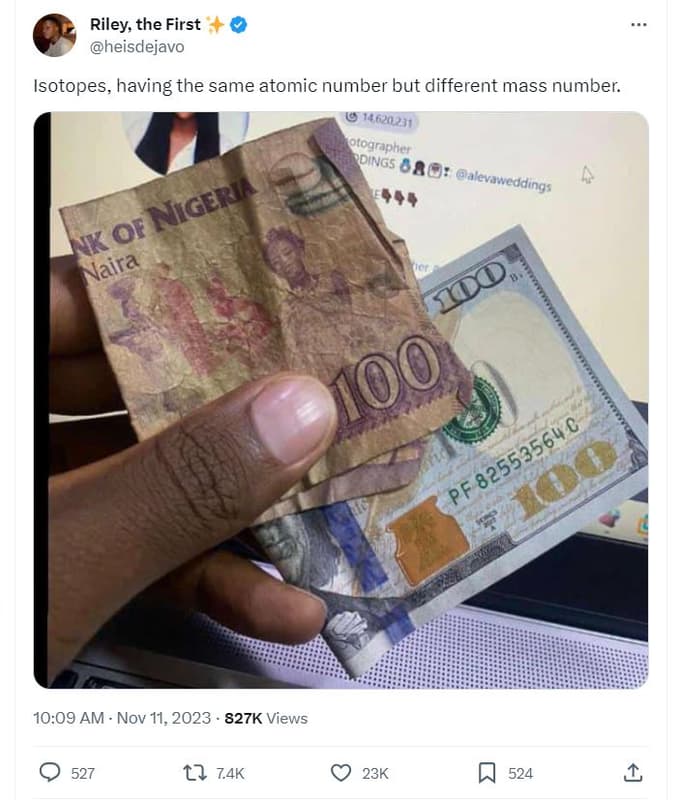Click the sparkle emoji beside the name
Viewport: 678px width, 800px height.
pyautogui.click(x=215, y=24)
